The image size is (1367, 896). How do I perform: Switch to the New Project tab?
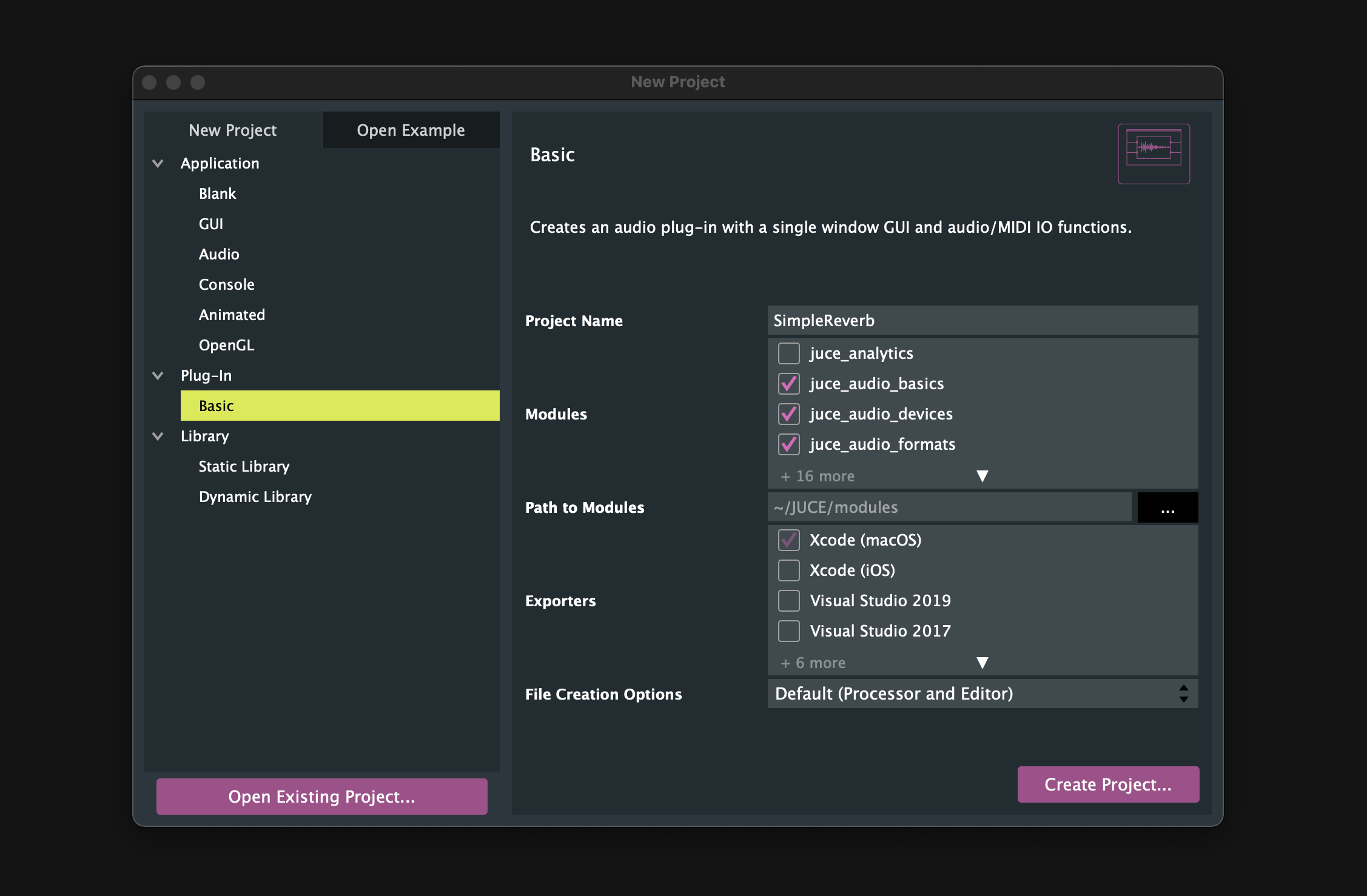(x=233, y=130)
